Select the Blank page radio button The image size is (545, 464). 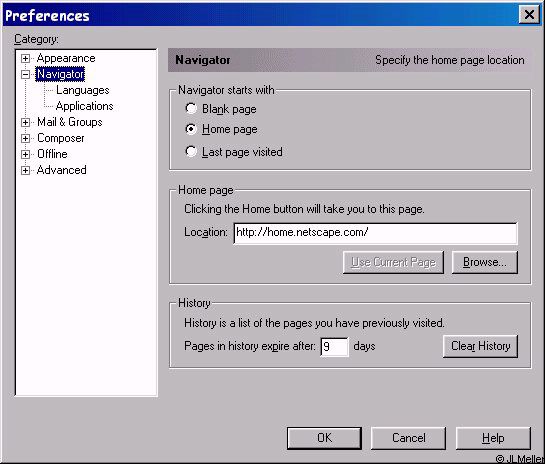pyautogui.click(x=191, y=108)
